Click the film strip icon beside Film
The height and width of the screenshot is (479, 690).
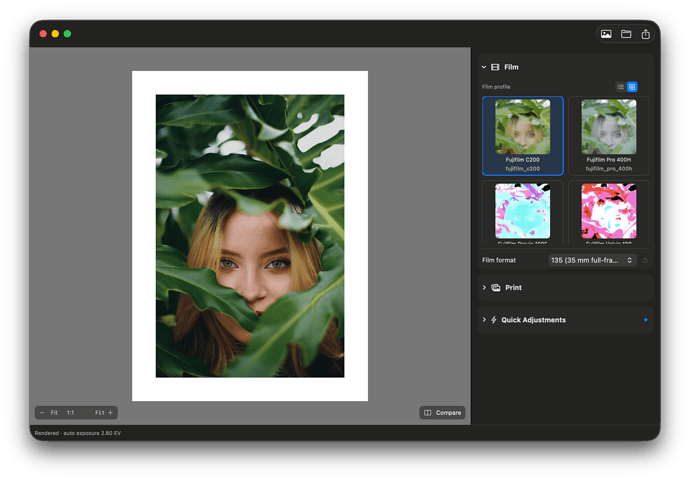pos(495,67)
